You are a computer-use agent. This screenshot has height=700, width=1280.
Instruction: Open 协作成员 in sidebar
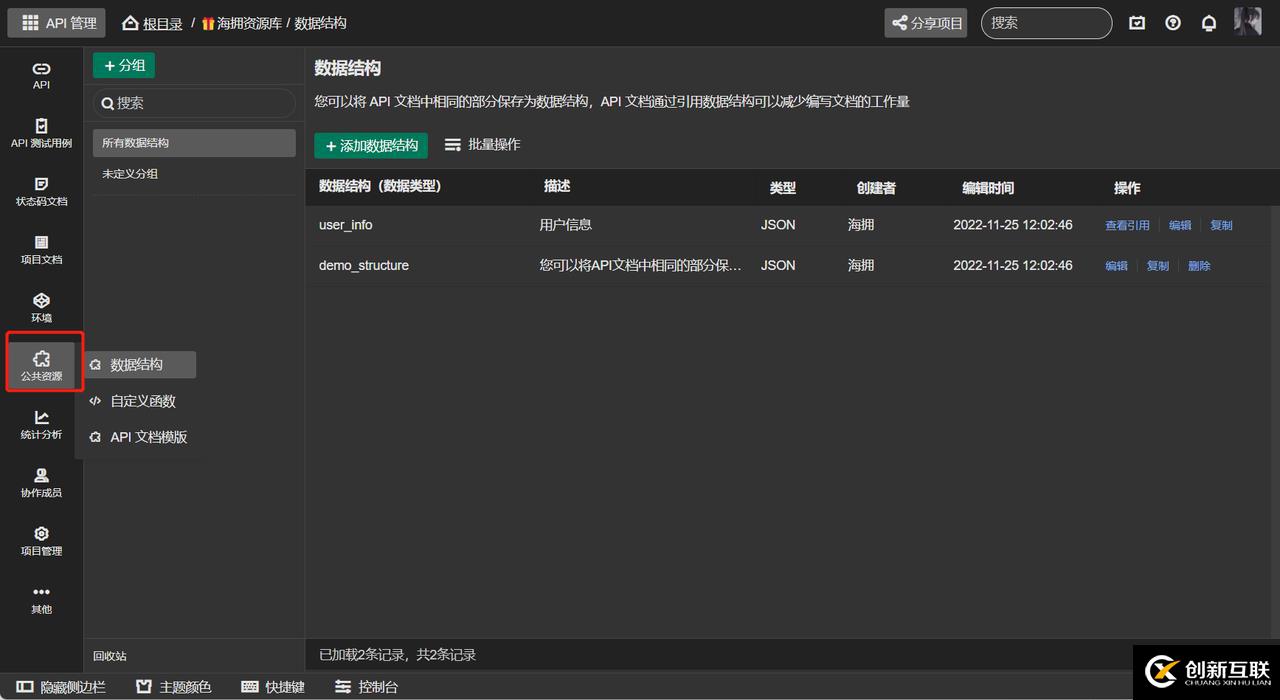41,482
